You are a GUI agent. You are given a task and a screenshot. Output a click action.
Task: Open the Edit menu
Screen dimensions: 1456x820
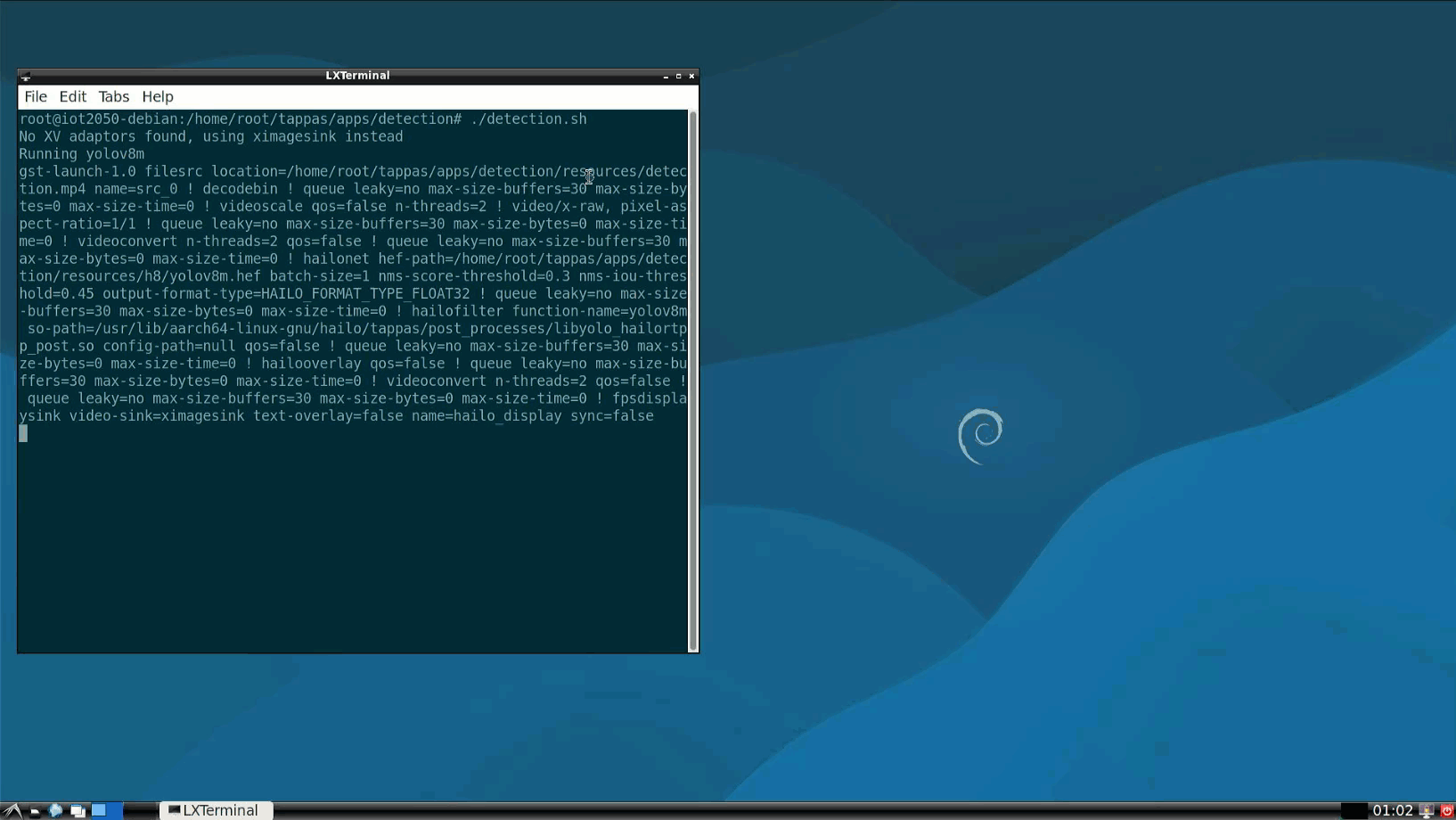pos(72,96)
